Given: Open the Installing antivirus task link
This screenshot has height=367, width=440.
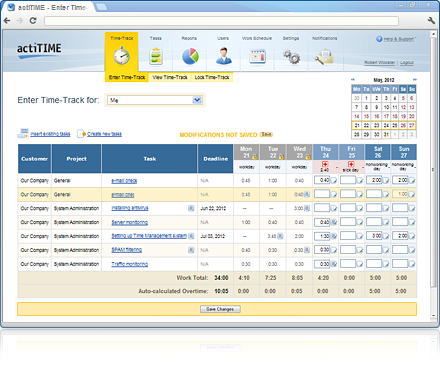Looking at the screenshot, I should coord(130,208).
